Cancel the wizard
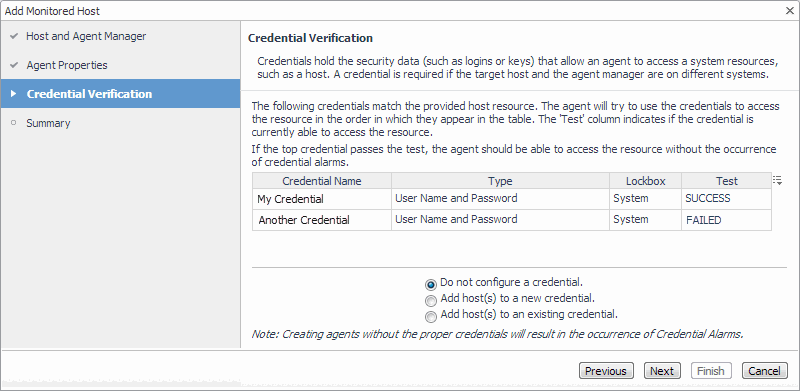 point(764,371)
